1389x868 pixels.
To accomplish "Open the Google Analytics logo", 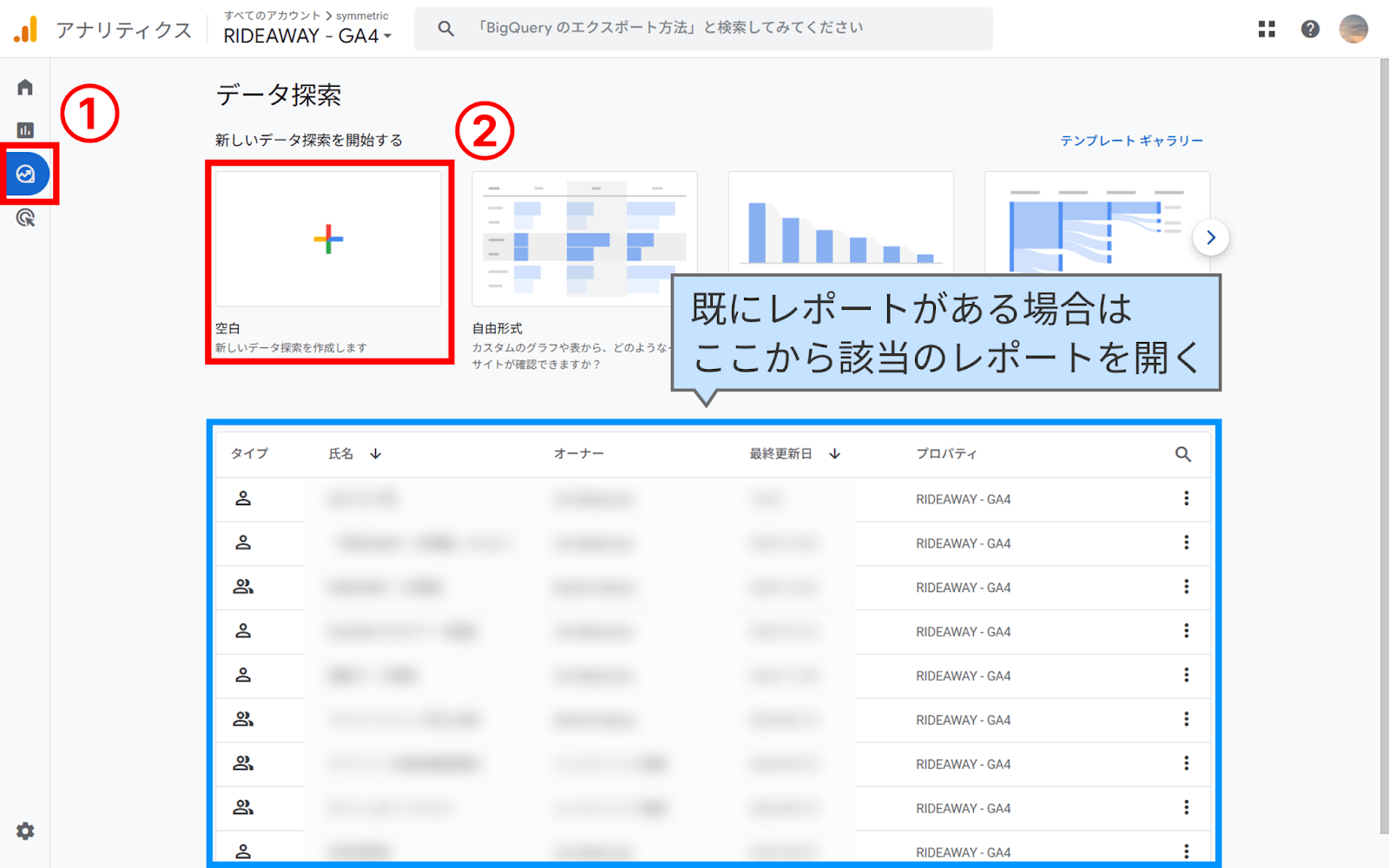I will tap(26, 28).
